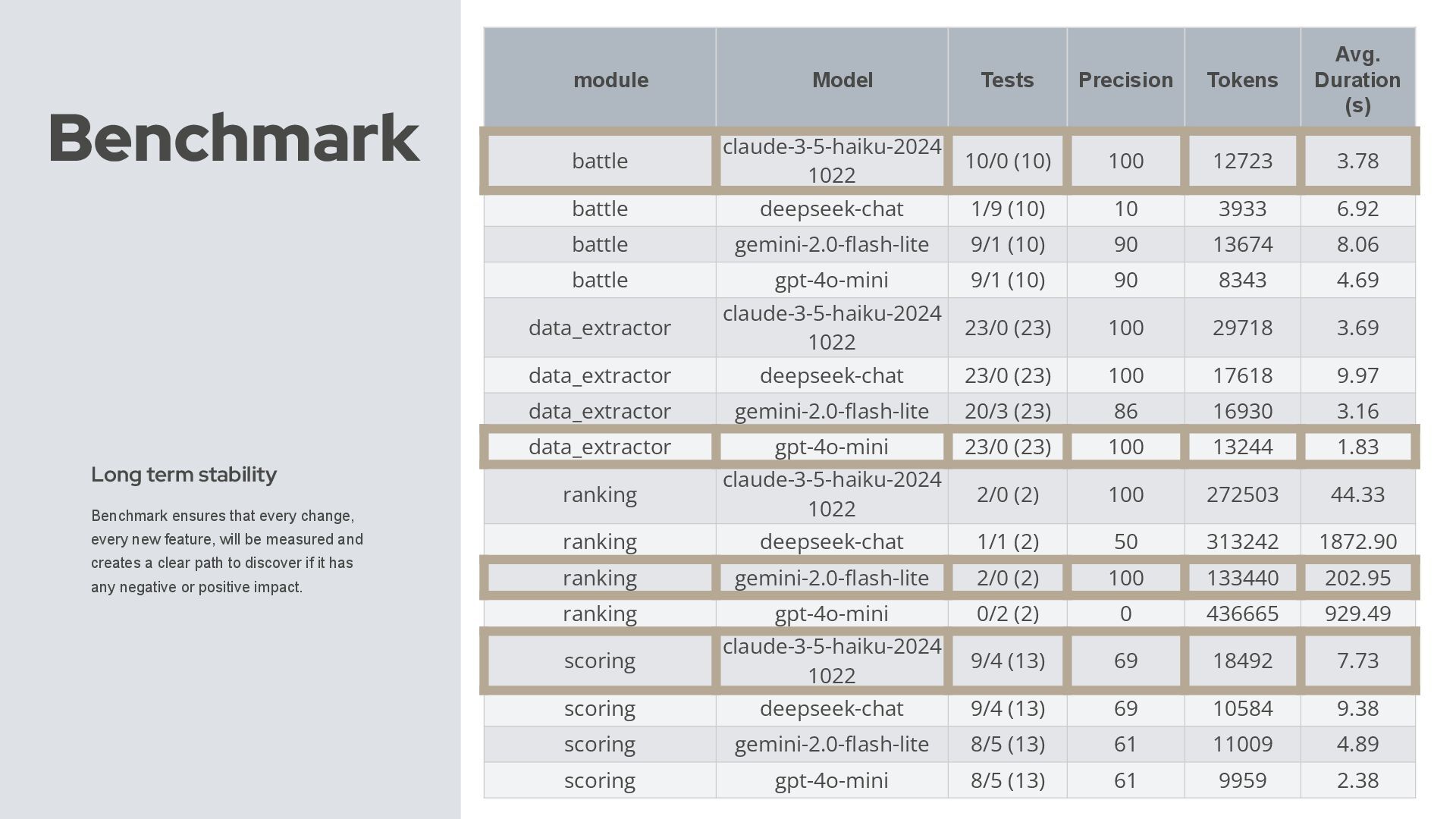
Task: Click the Precision value "86"
Action: click(x=1125, y=411)
